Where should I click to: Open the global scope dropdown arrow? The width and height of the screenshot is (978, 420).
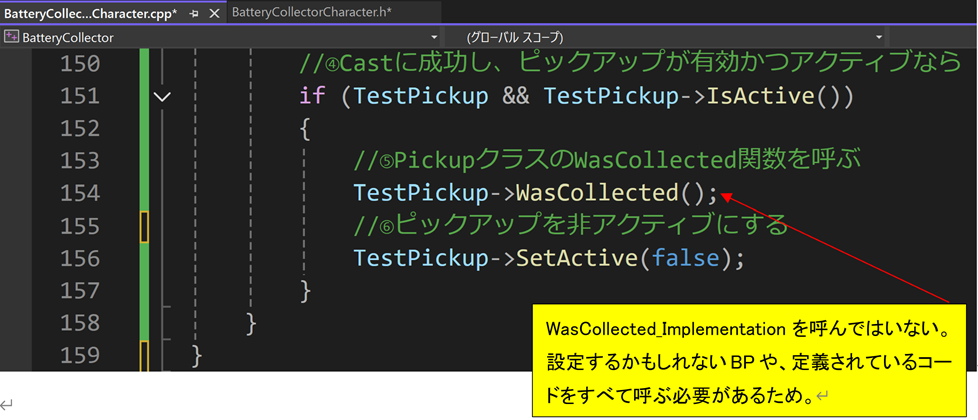[878, 37]
